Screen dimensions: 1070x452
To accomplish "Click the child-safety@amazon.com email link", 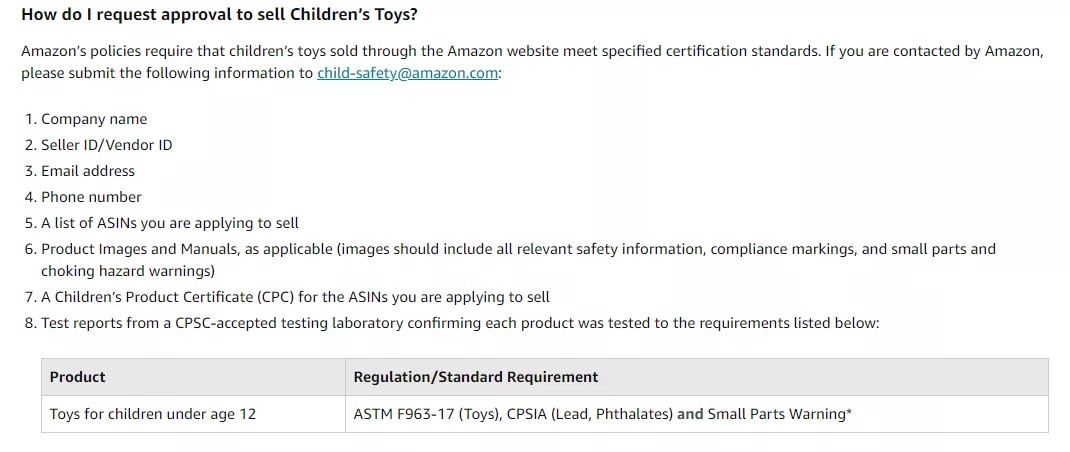I will (407, 74).
